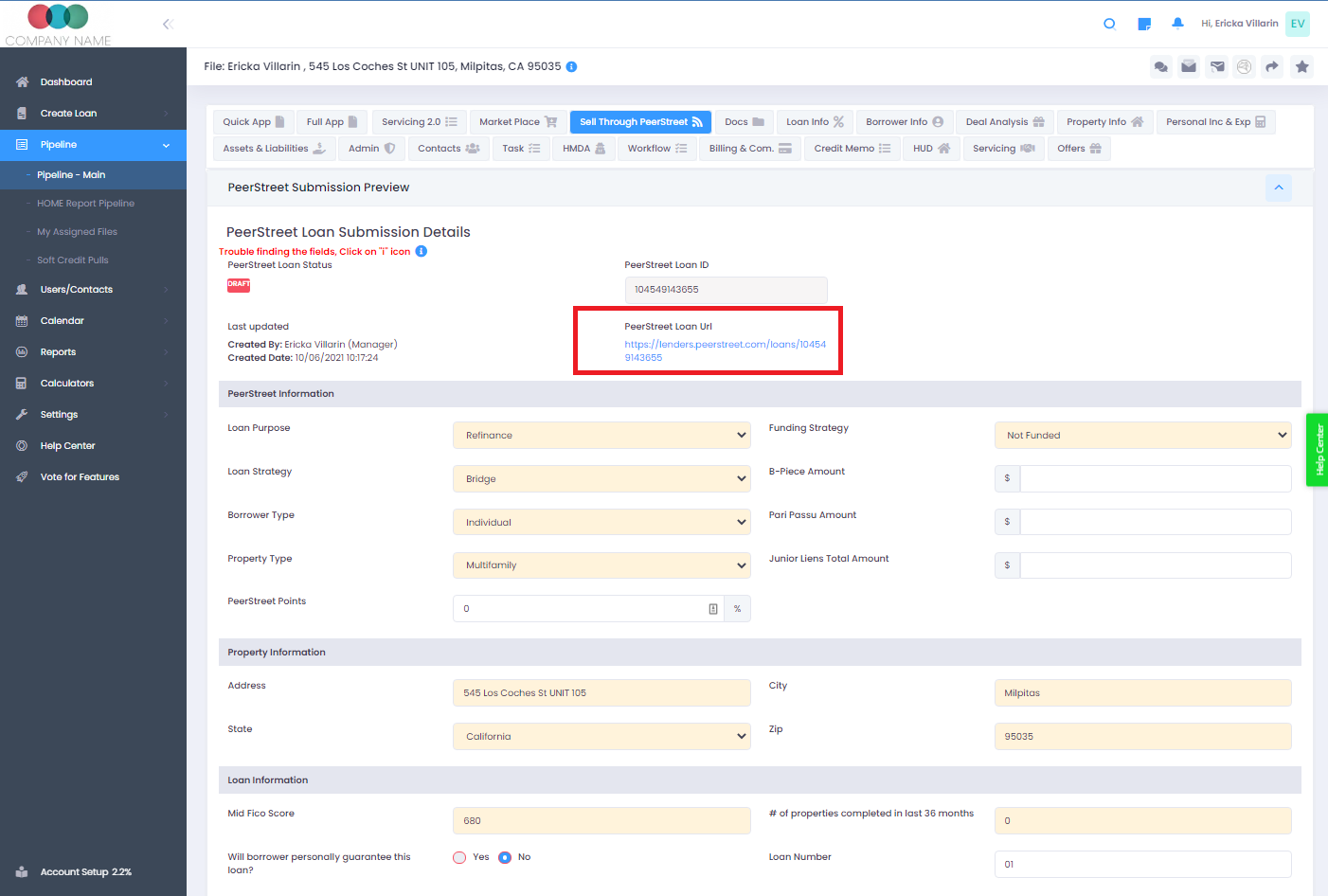Click the share arrow icon in file header
The width and height of the screenshot is (1328, 896).
[x=1272, y=66]
